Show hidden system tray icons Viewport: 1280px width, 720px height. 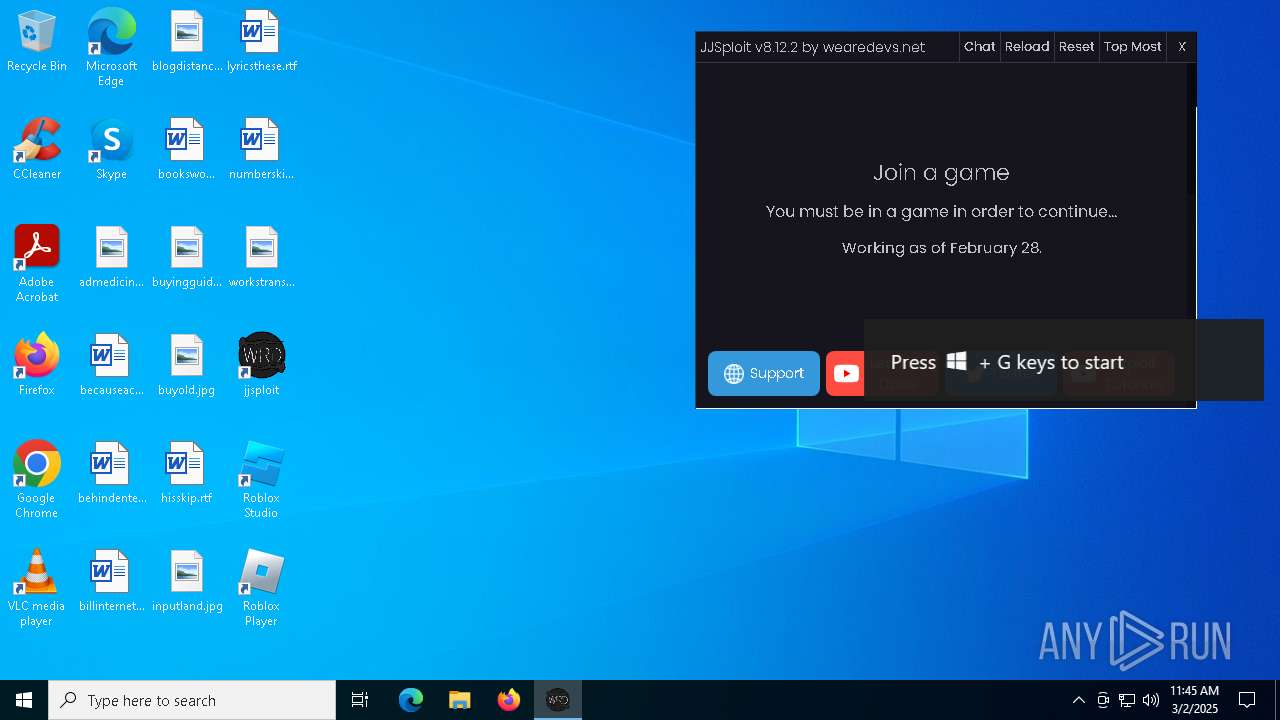(1078, 700)
